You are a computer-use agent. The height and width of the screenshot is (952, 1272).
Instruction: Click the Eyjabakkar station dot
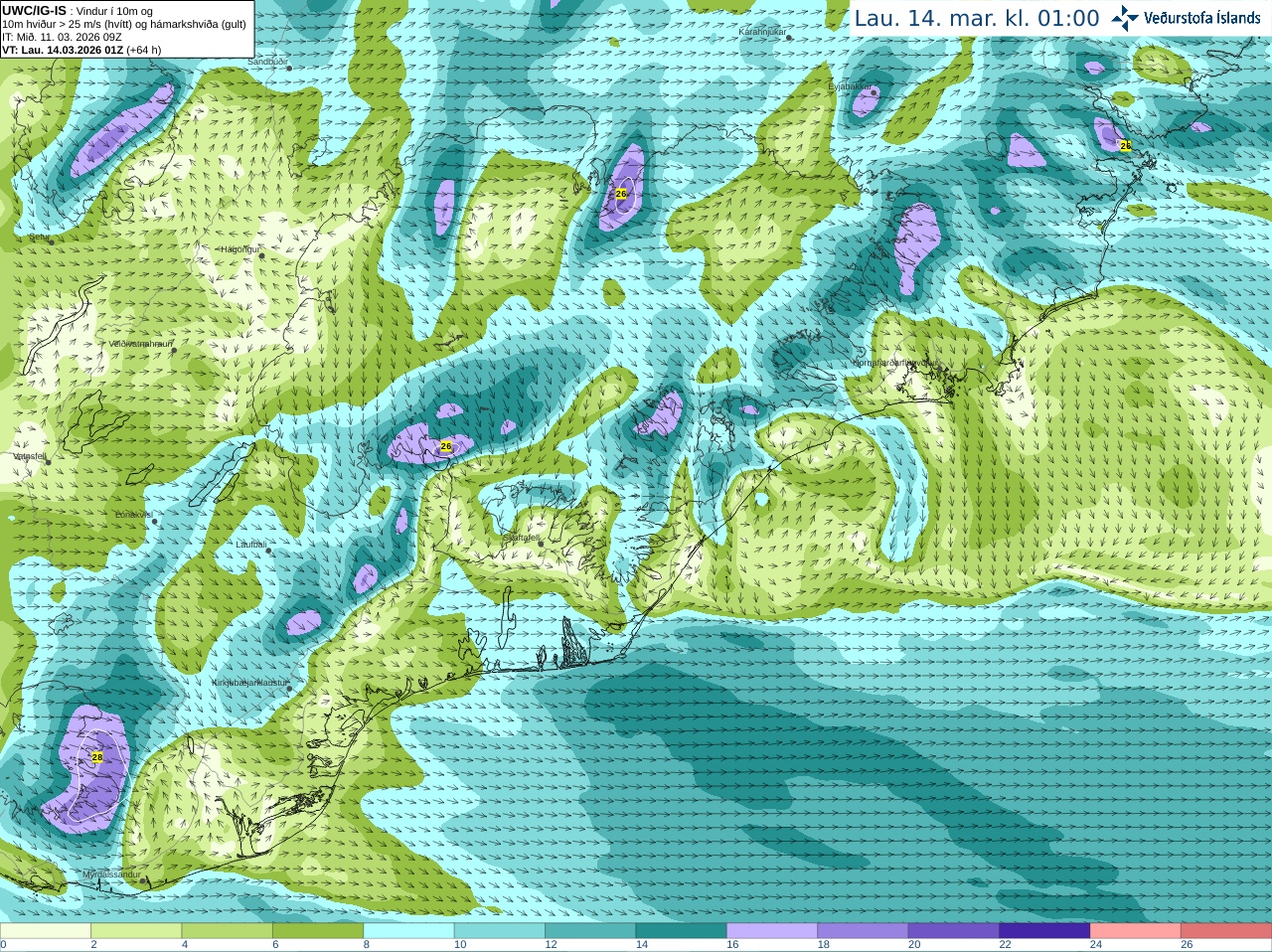874,93
